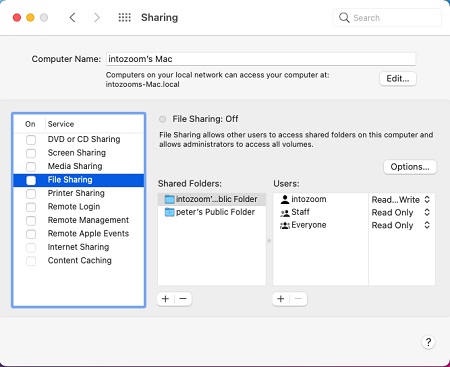Change Everyone Read Only permission
450x367 pixels.
[x=427, y=225]
